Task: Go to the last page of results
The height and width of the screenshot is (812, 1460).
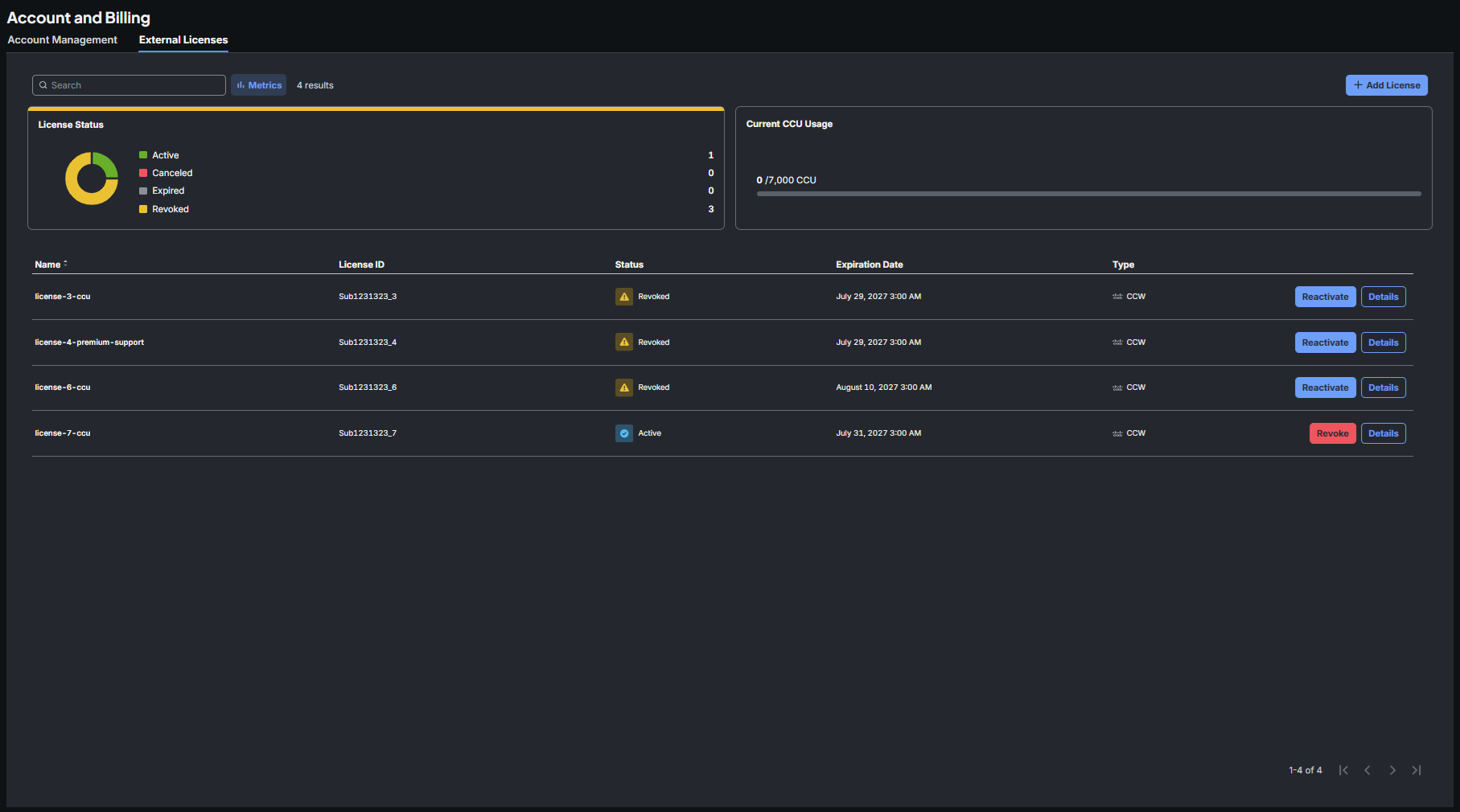Action: (x=1417, y=770)
